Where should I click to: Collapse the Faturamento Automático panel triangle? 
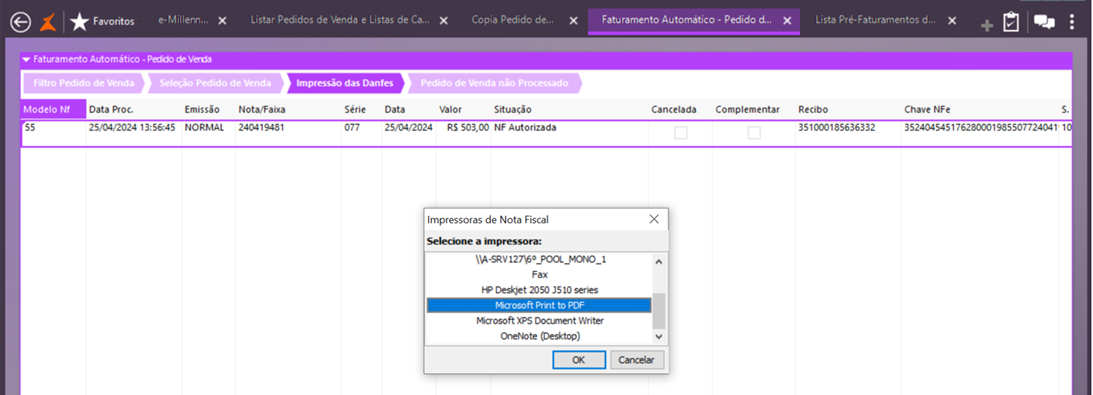[x=26, y=60]
